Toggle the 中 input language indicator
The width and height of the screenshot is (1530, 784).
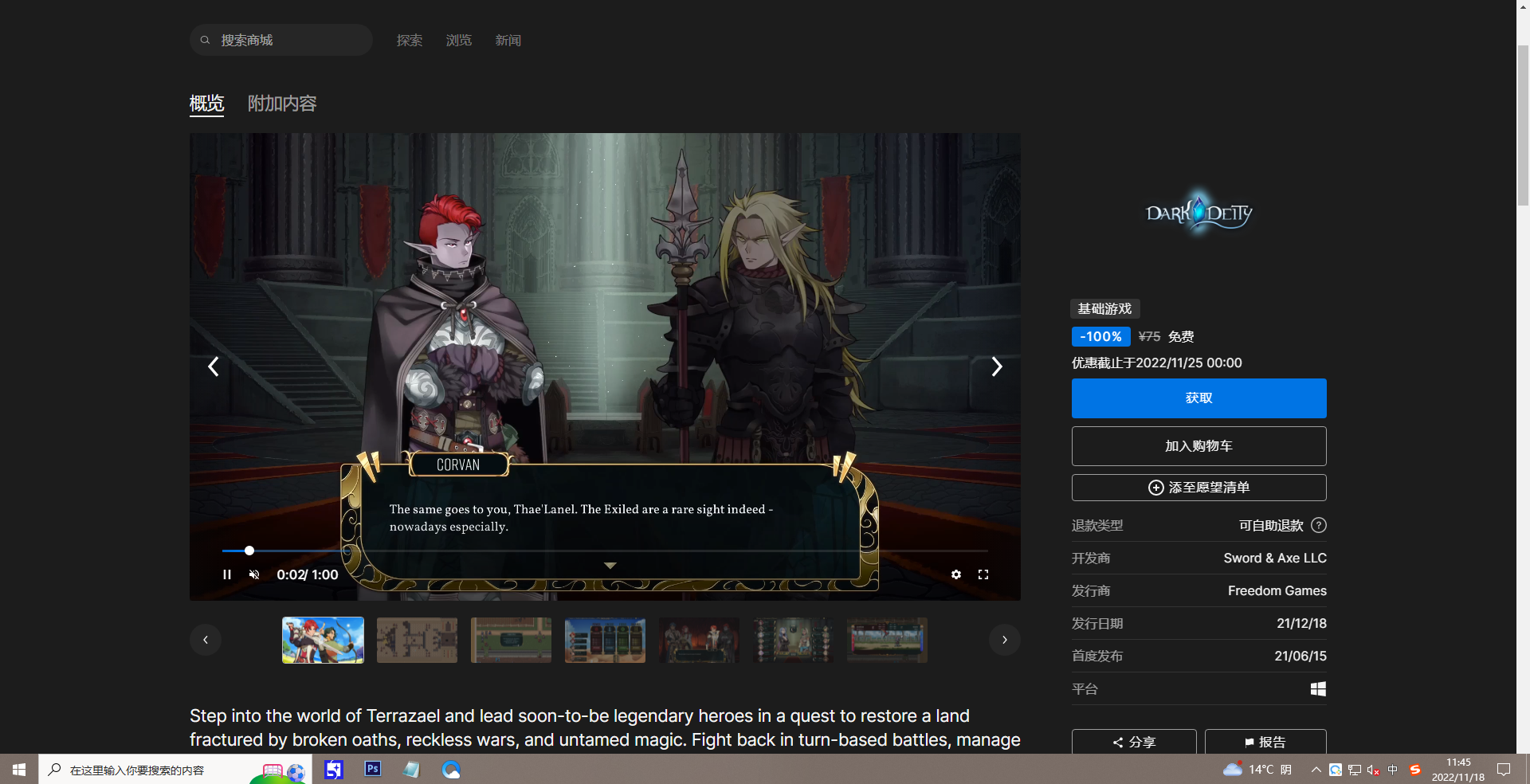pos(1393,770)
